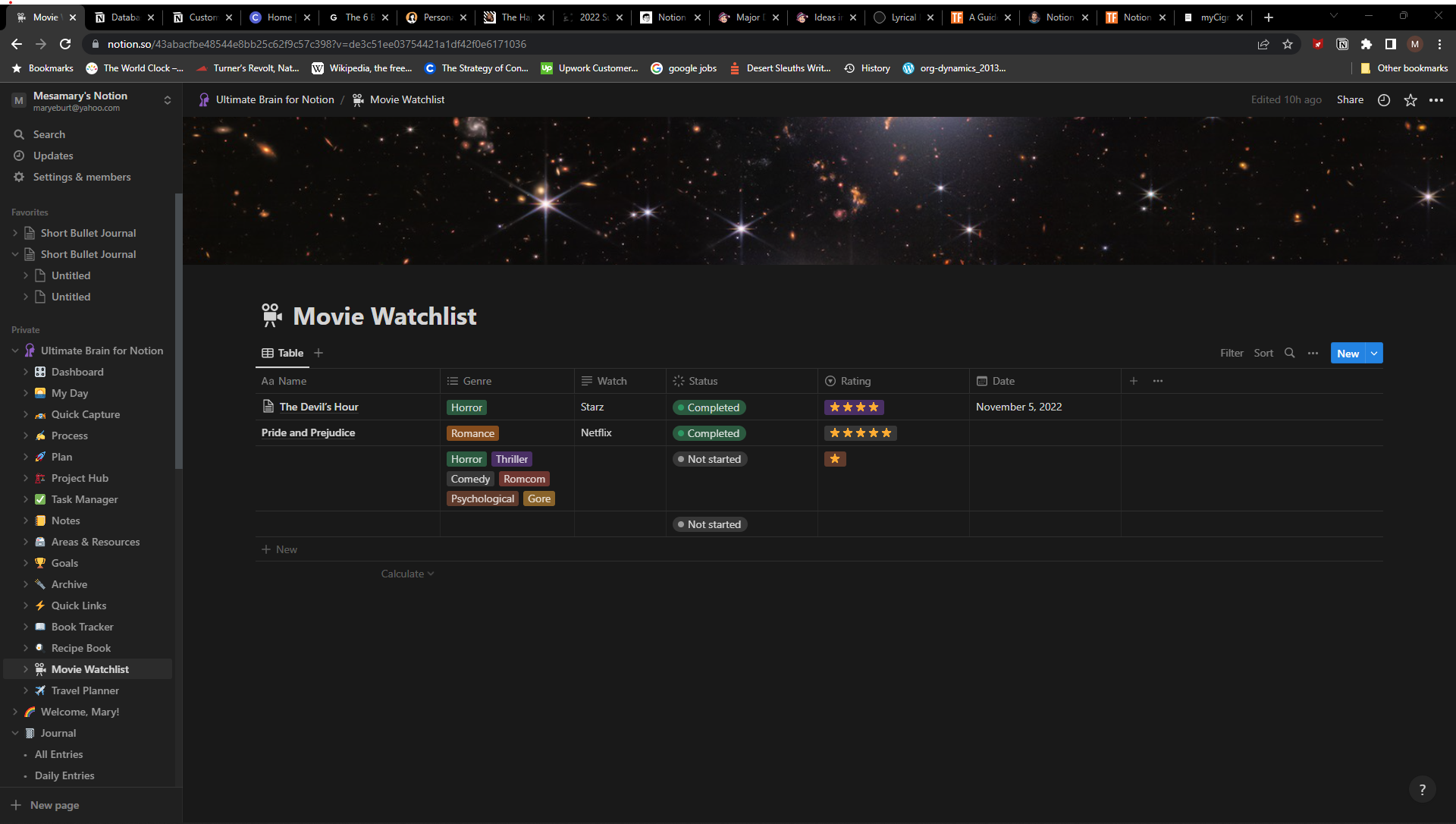The width and height of the screenshot is (1456, 824).
Task: Open the Rating column header menu
Action: click(893, 381)
